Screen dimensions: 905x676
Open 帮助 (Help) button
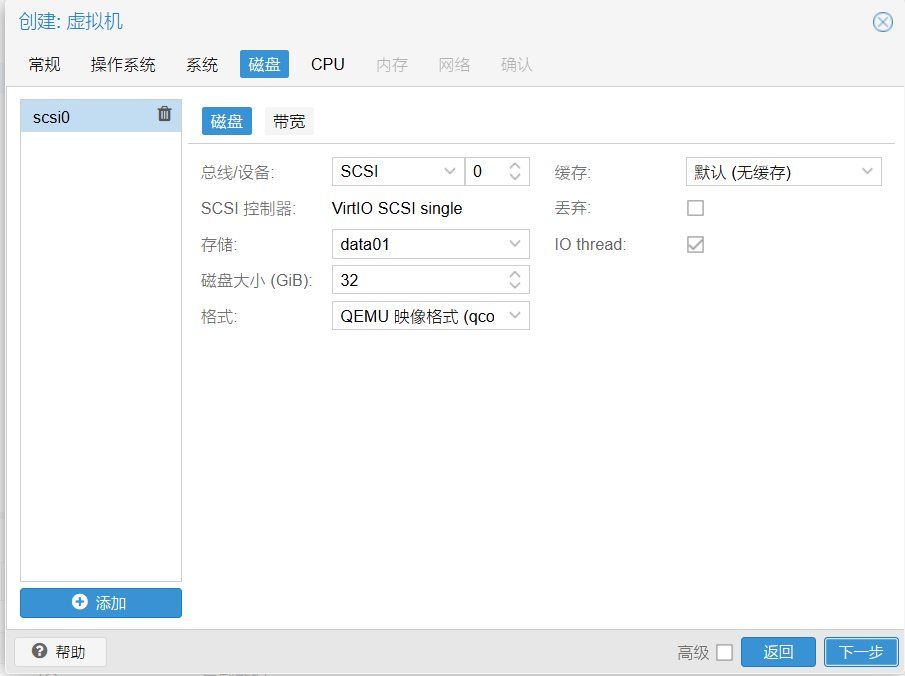point(60,652)
